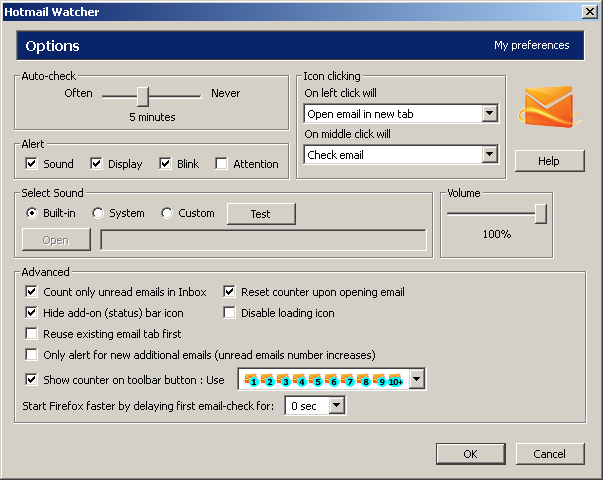The height and width of the screenshot is (480, 603).
Task: Click the Hotmail envelope logo icon
Action: (x=550, y=107)
